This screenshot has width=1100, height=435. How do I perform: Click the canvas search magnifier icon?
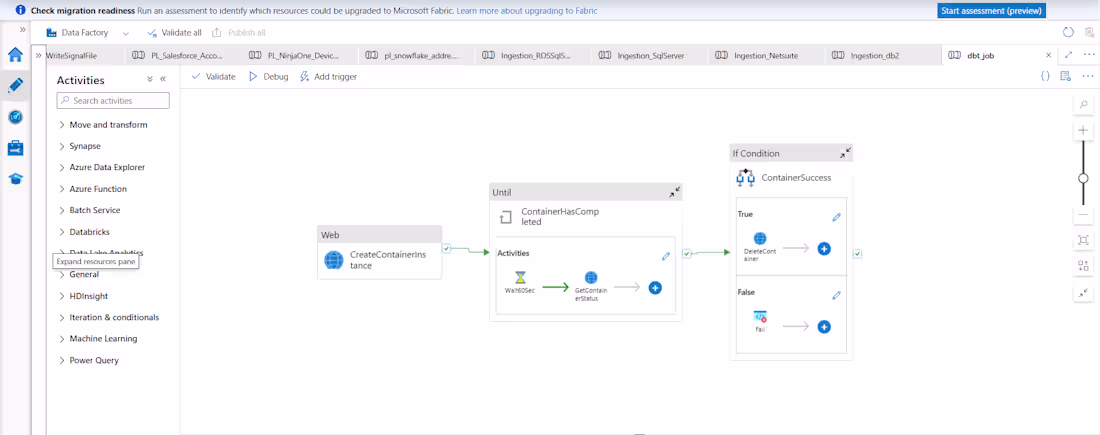[x=1083, y=105]
